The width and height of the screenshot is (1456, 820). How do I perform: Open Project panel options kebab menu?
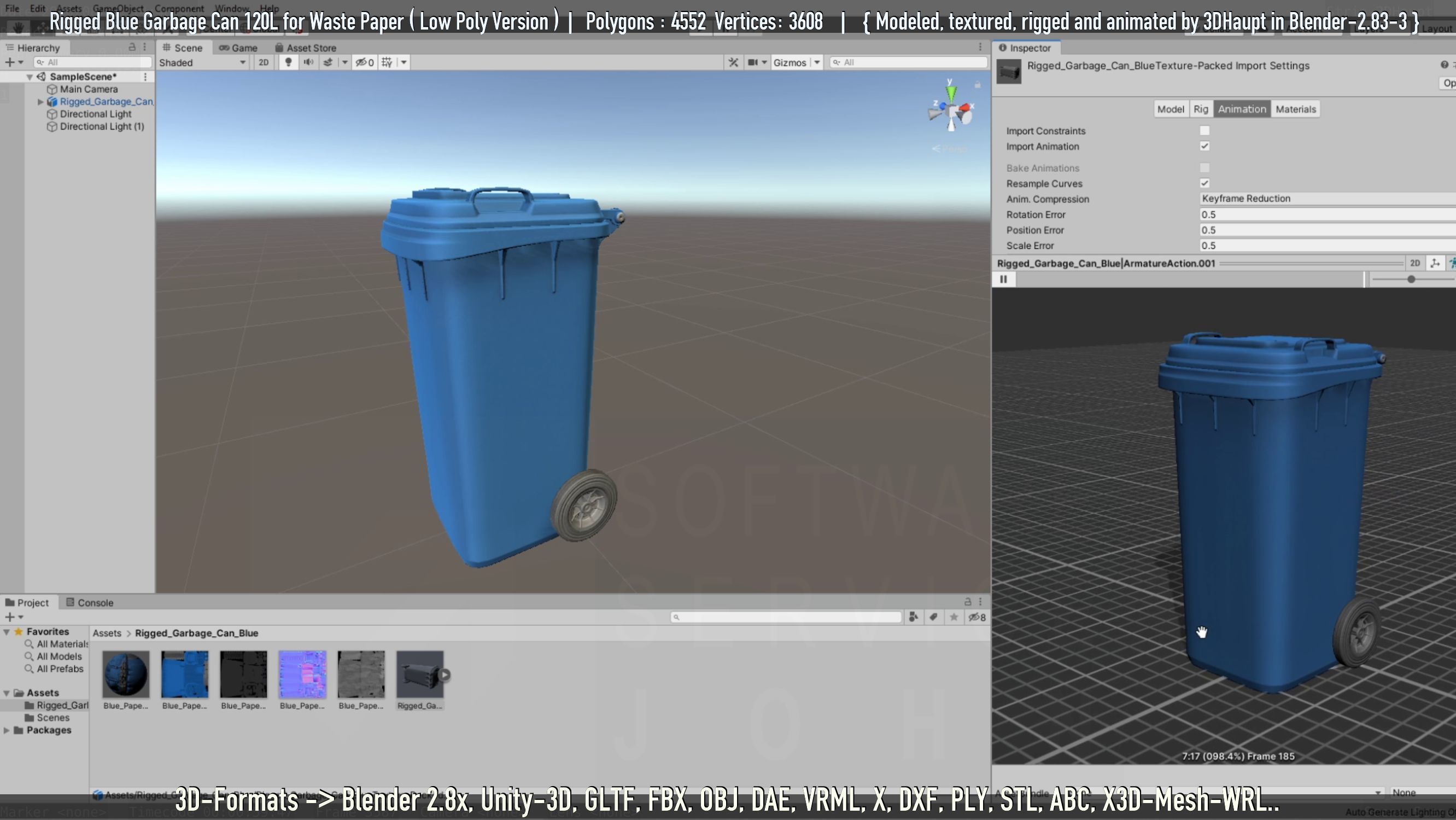click(x=981, y=601)
